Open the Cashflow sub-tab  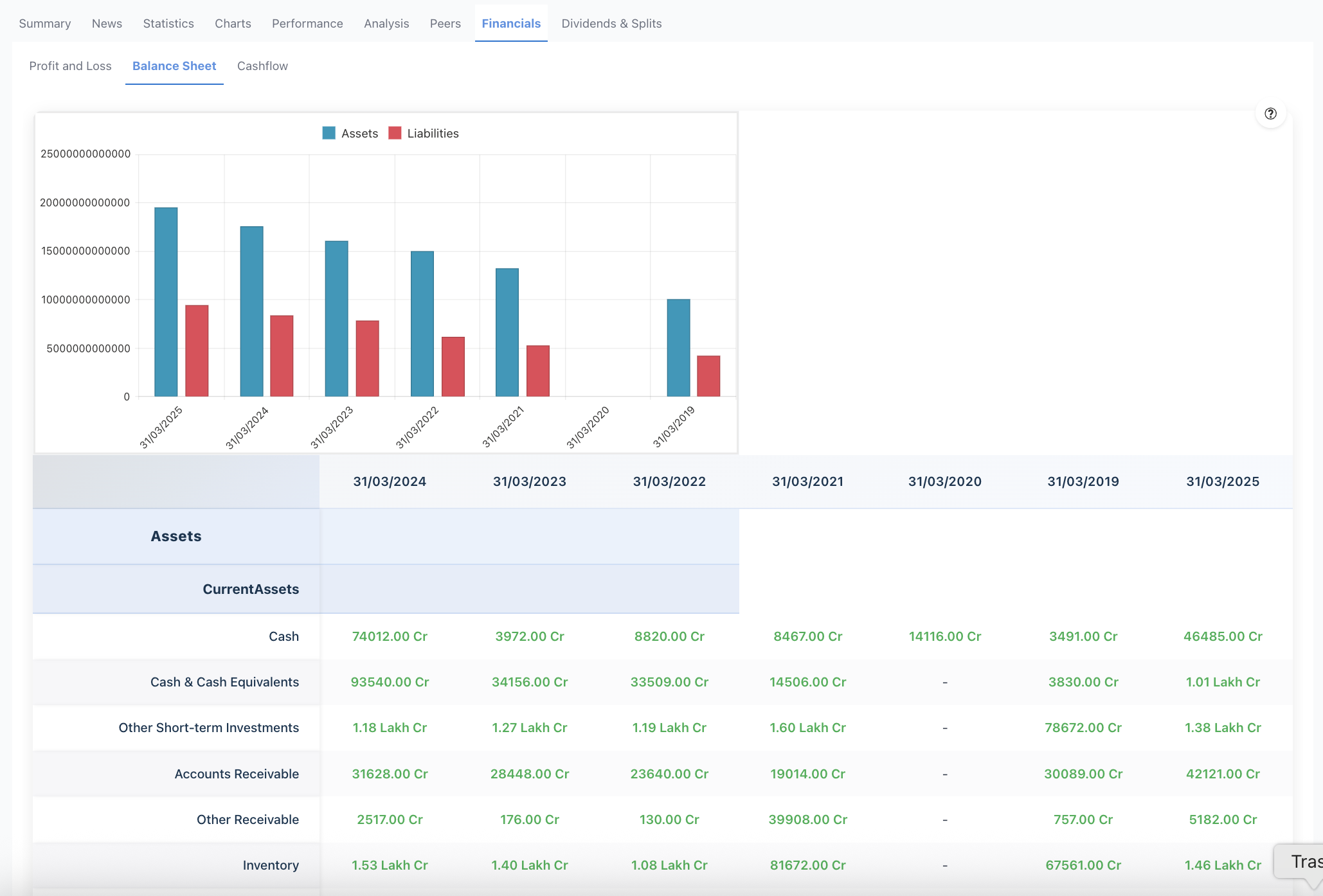[x=262, y=66]
